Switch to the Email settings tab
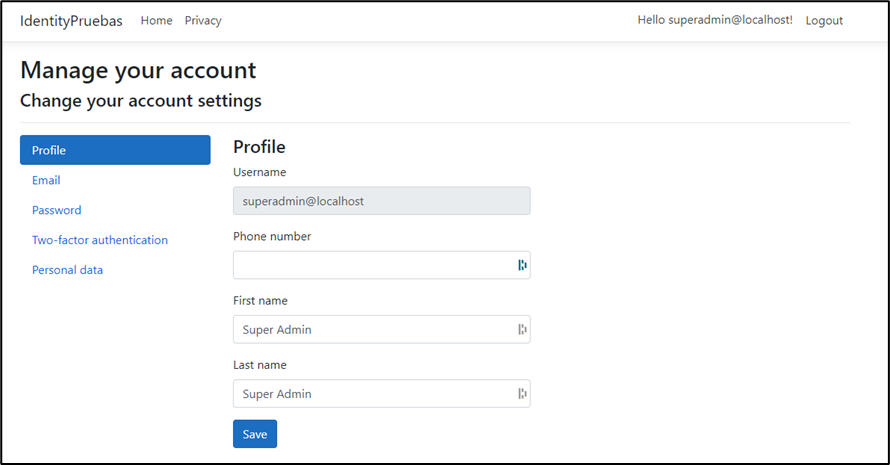The width and height of the screenshot is (890, 465). [46, 181]
